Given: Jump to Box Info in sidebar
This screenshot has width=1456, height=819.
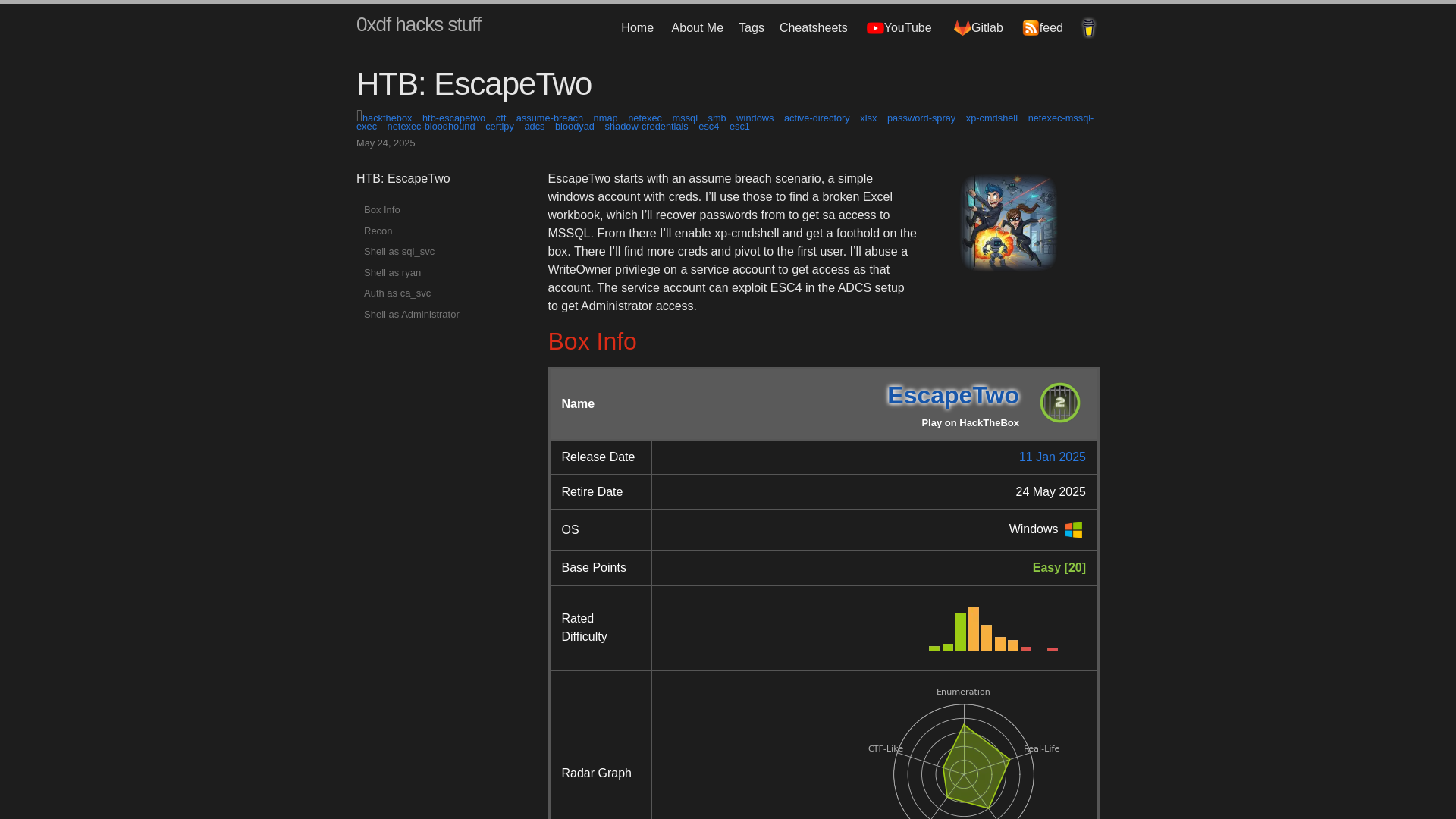Looking at the screenshot, I should [x=381, y=210].
